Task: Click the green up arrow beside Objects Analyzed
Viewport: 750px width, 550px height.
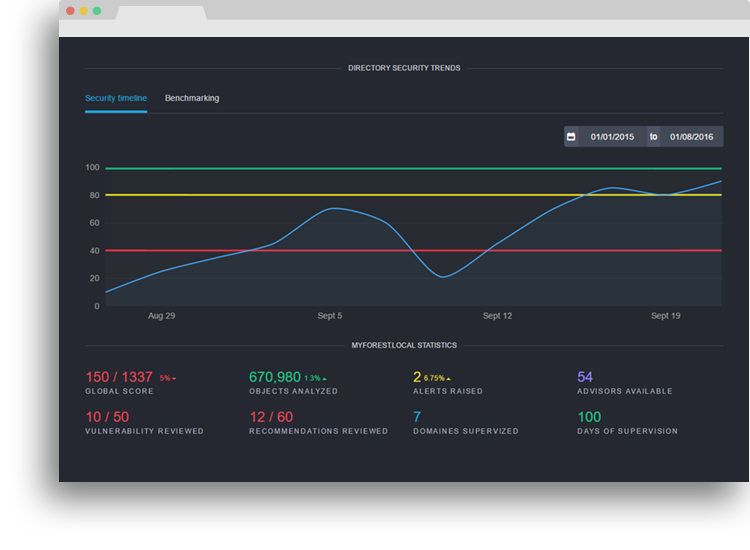Action: (x=324, y=379)
